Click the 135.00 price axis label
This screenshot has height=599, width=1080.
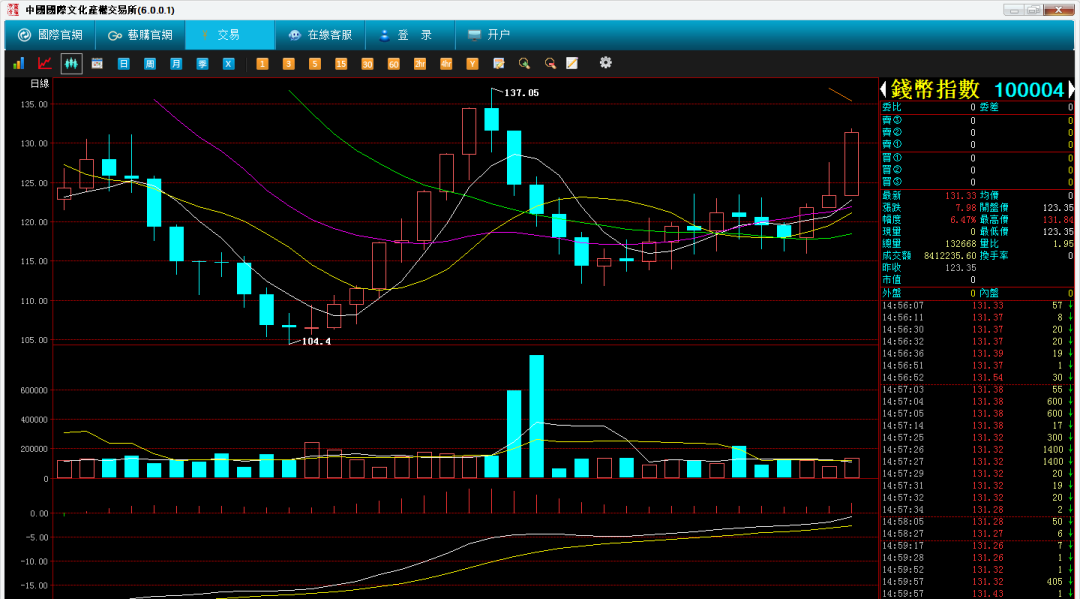(34, 105)
